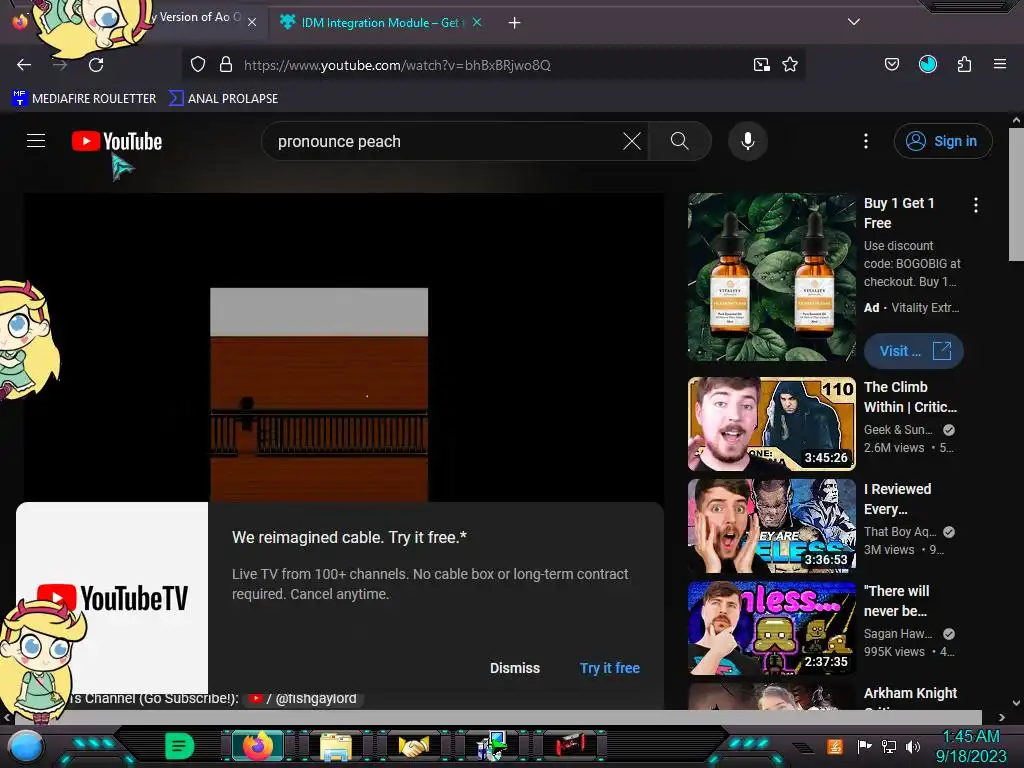This screenshot has width=1024, height=768.
Task: Open tracking protection shield in address bar
Action: point(198,65)
